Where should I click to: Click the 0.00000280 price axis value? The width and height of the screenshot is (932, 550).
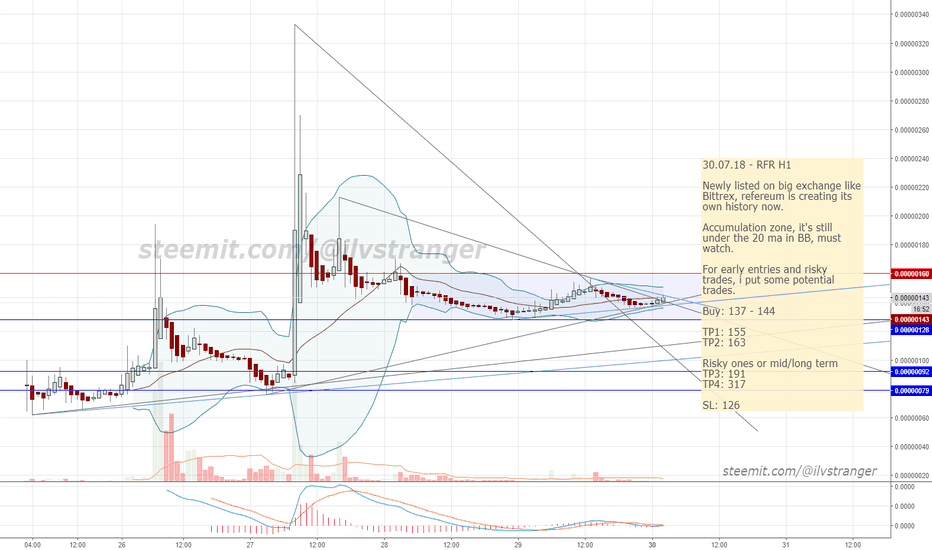pyautogui.click(x=912, y=102)
